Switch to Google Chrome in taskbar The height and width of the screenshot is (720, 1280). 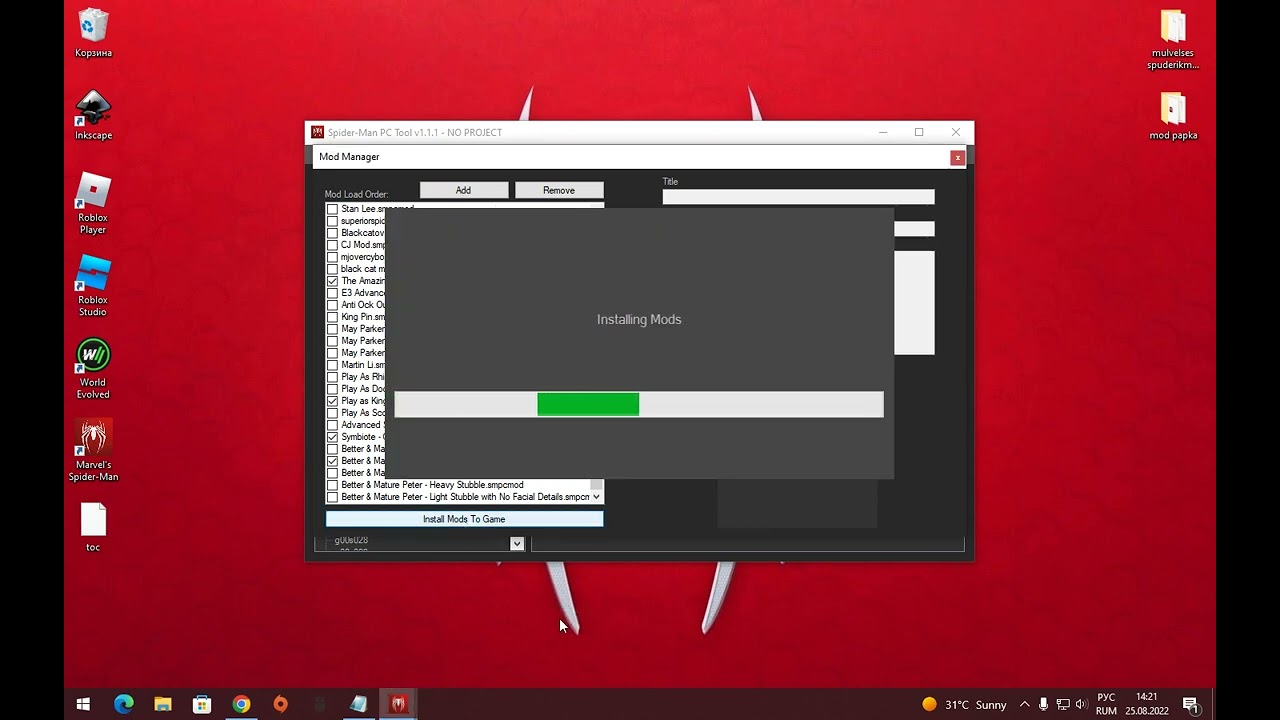241,704
